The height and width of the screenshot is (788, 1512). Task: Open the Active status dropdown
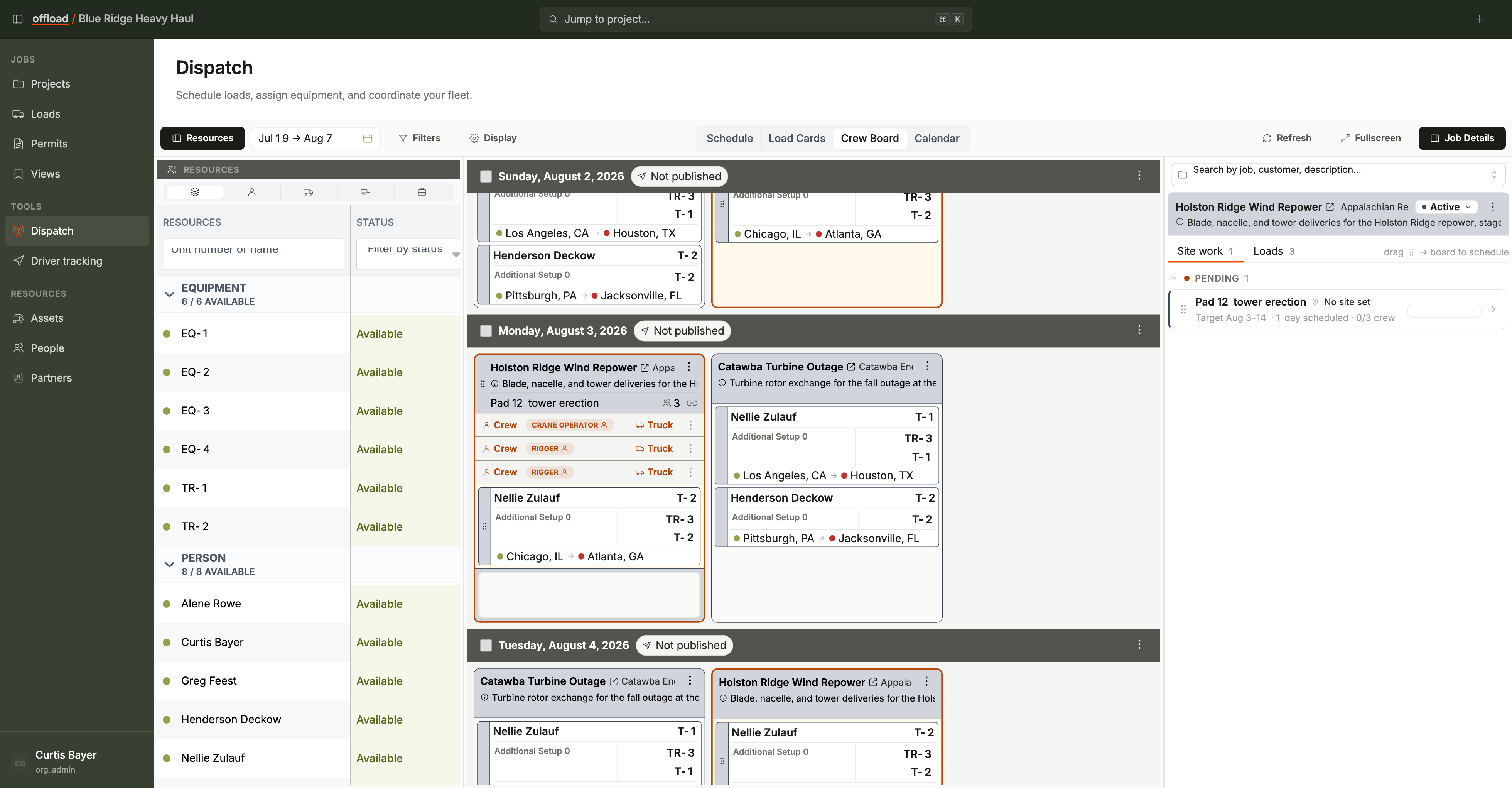pyautogui.click(x=1446, y=207)
